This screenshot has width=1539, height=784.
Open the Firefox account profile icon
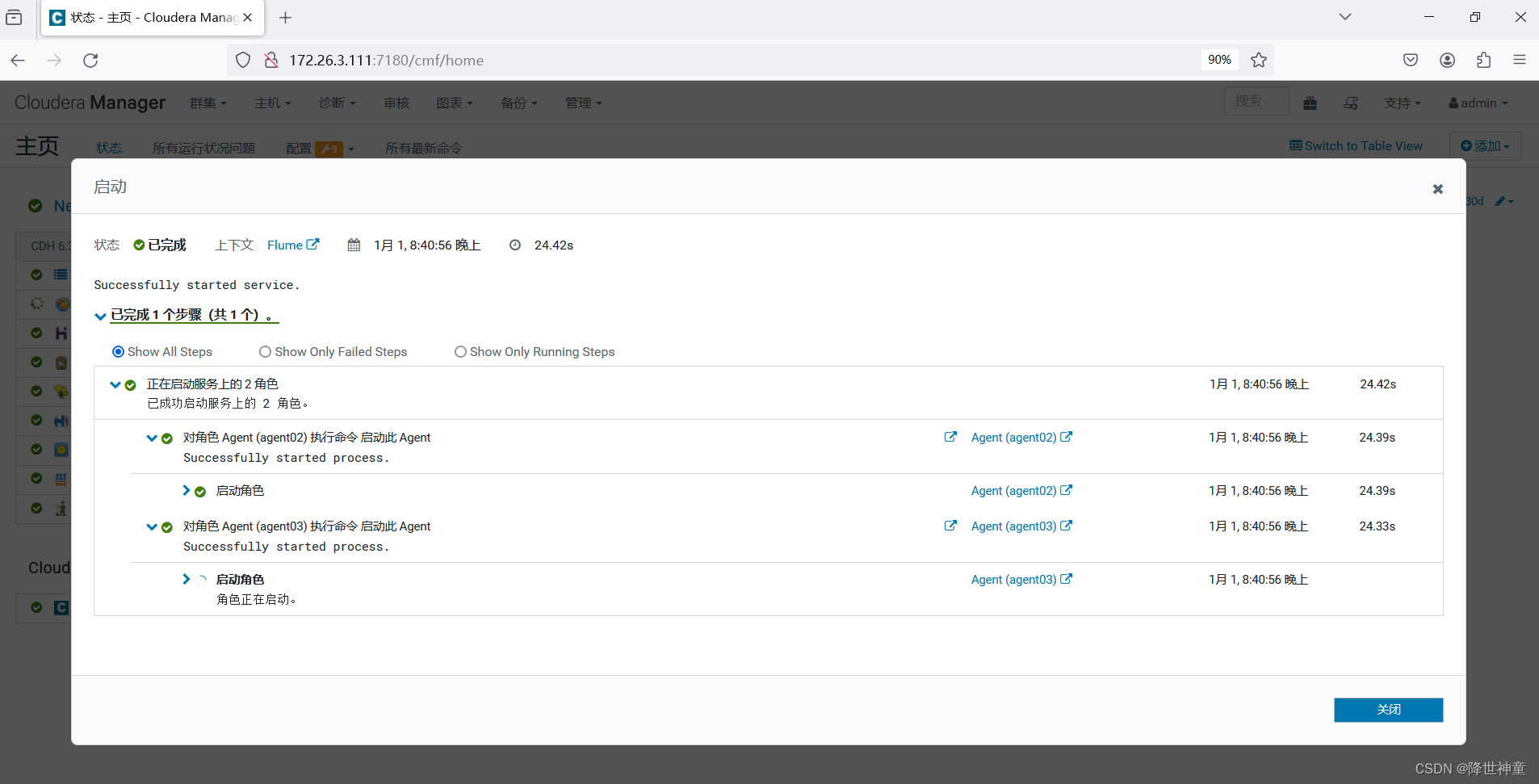[x=1447, y=60]
